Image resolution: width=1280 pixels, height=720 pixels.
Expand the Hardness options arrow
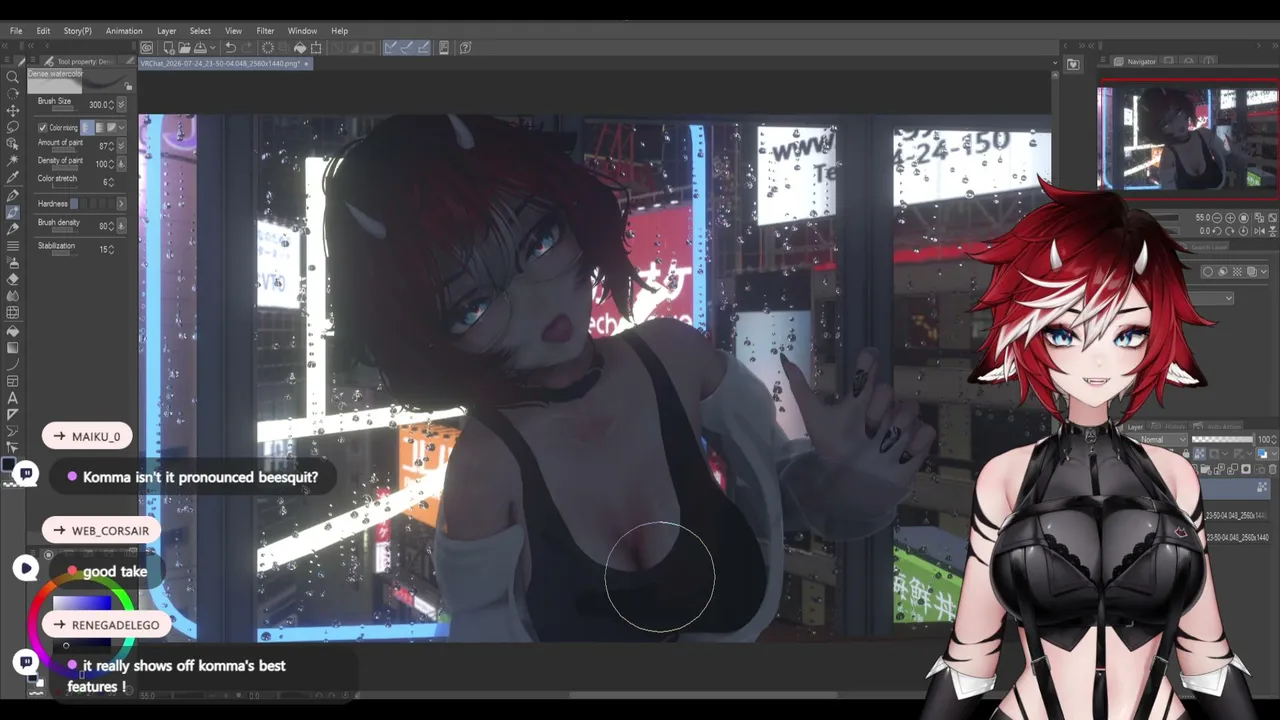pyautogui.click(x=121, y=204)
